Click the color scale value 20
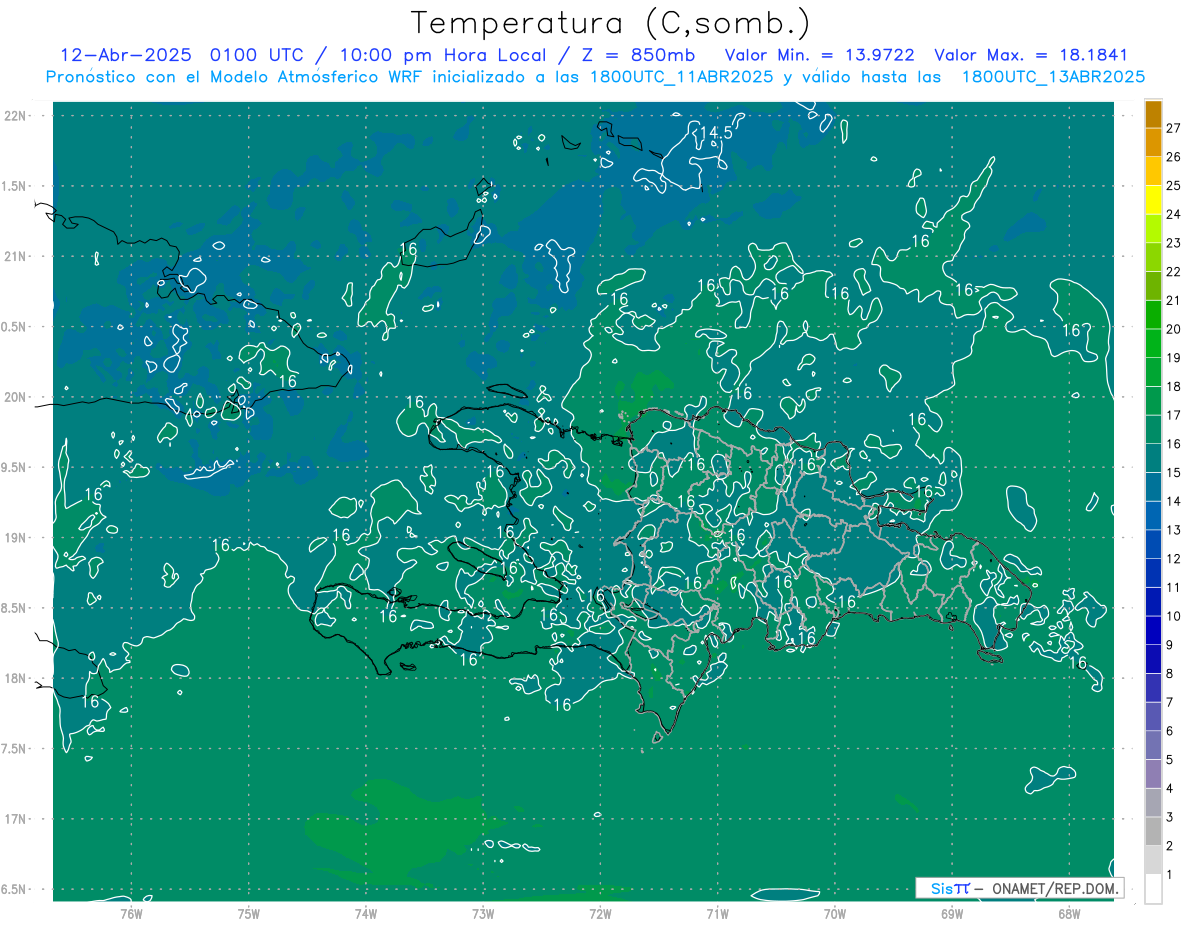1200x927 pixels. click(x=1174, y=329)
